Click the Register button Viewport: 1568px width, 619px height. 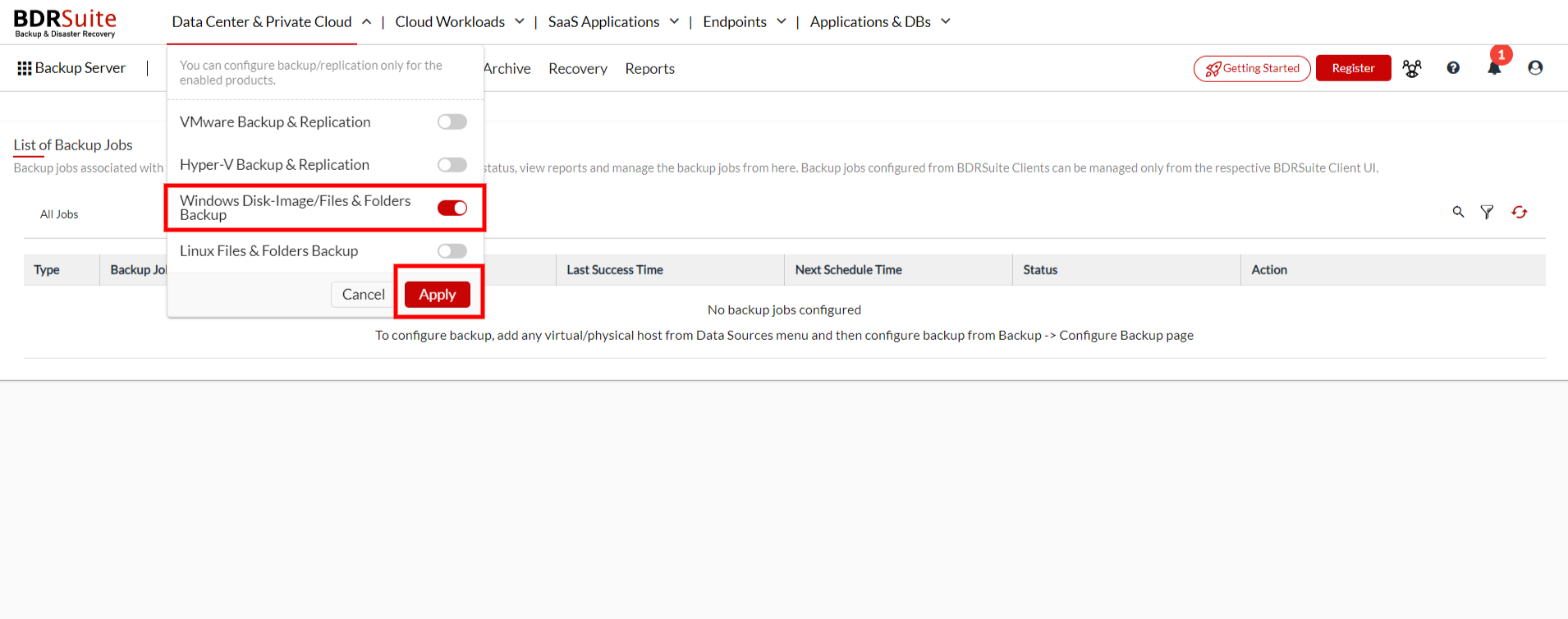tap(1353, 68)
